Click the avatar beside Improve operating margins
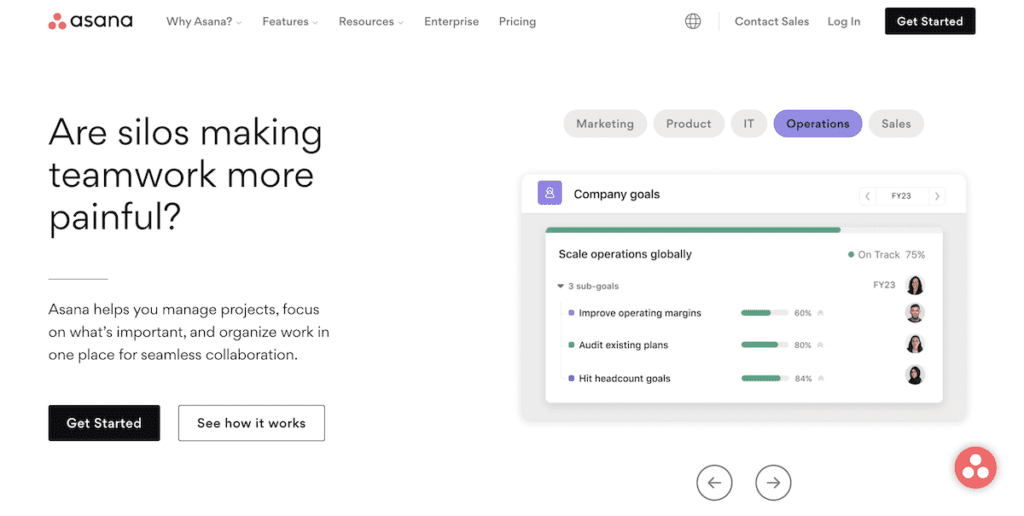1024x516 pixels. click(x=915, y=313)
